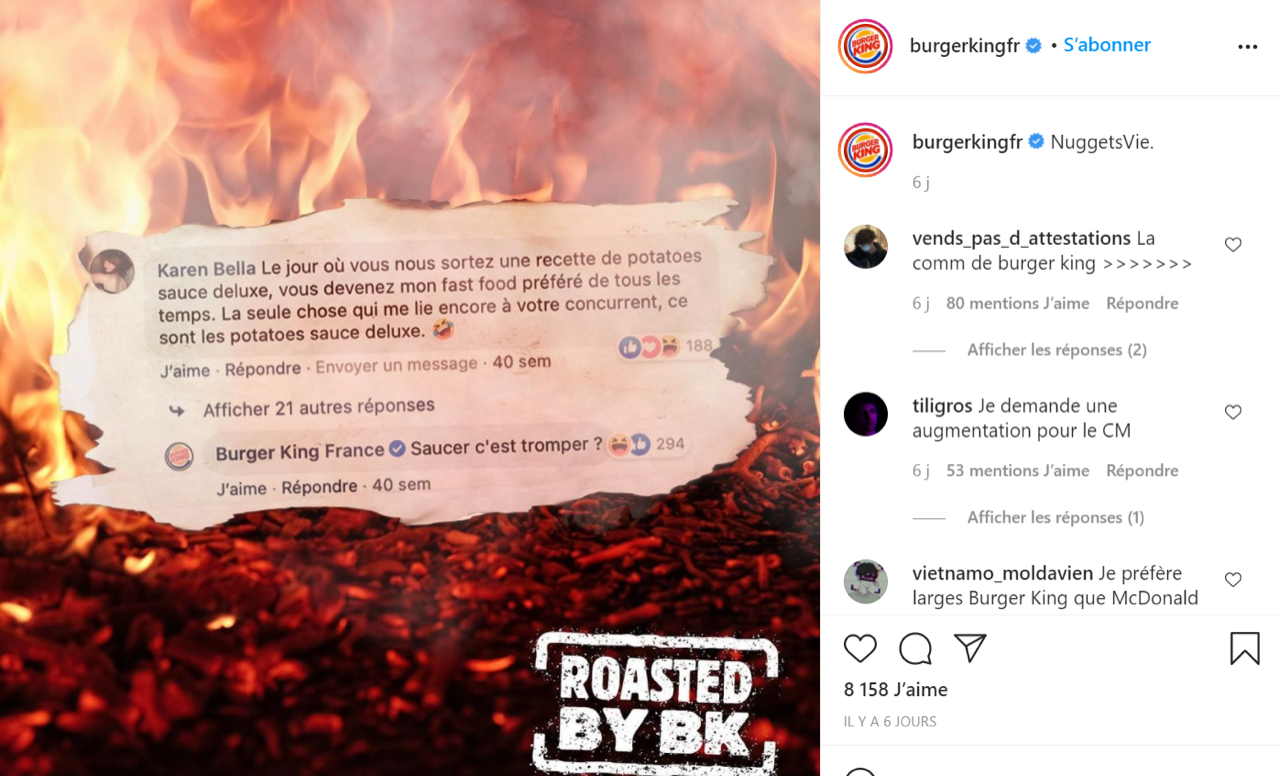Open the comment speech bubble icon
The height and width of the screenshot is (776, 1280).
915,648
